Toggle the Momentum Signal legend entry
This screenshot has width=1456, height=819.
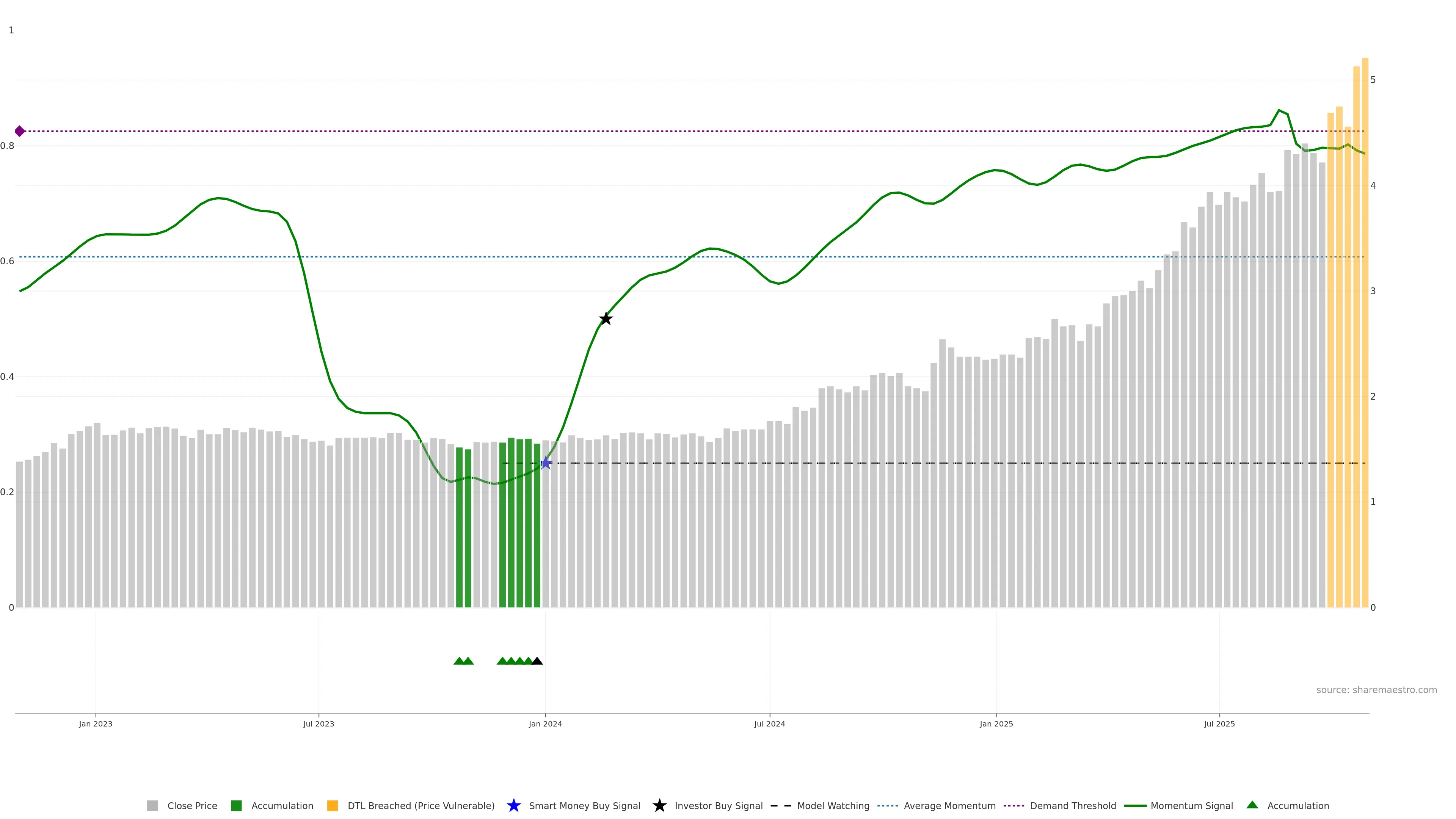point(1191,805)
